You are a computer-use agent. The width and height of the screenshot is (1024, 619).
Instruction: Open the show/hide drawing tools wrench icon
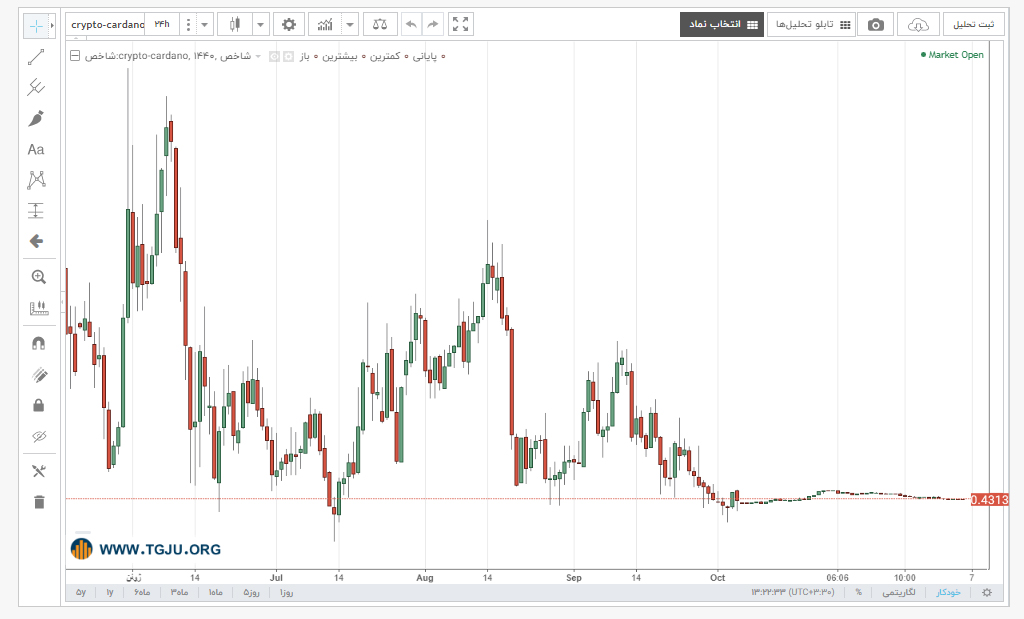(39, 471)
